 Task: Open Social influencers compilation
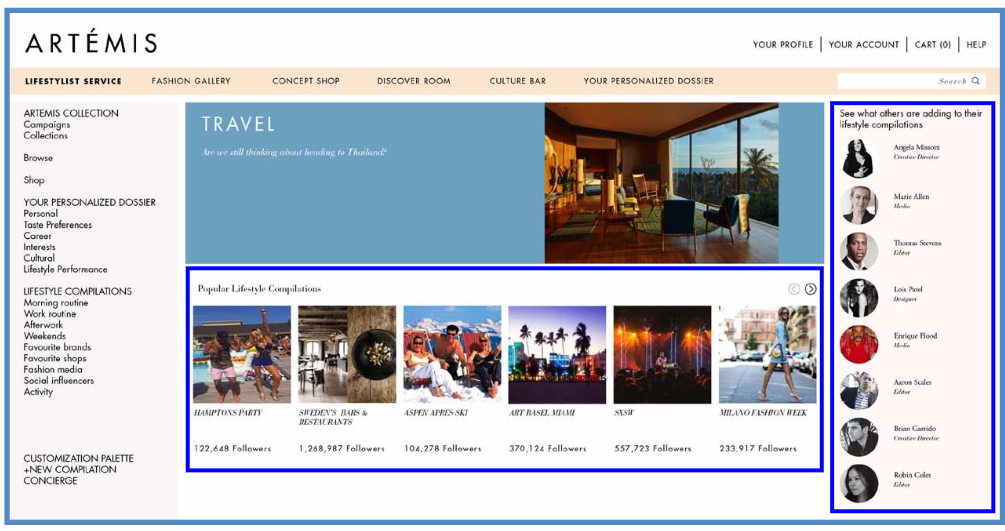(58, 380)
